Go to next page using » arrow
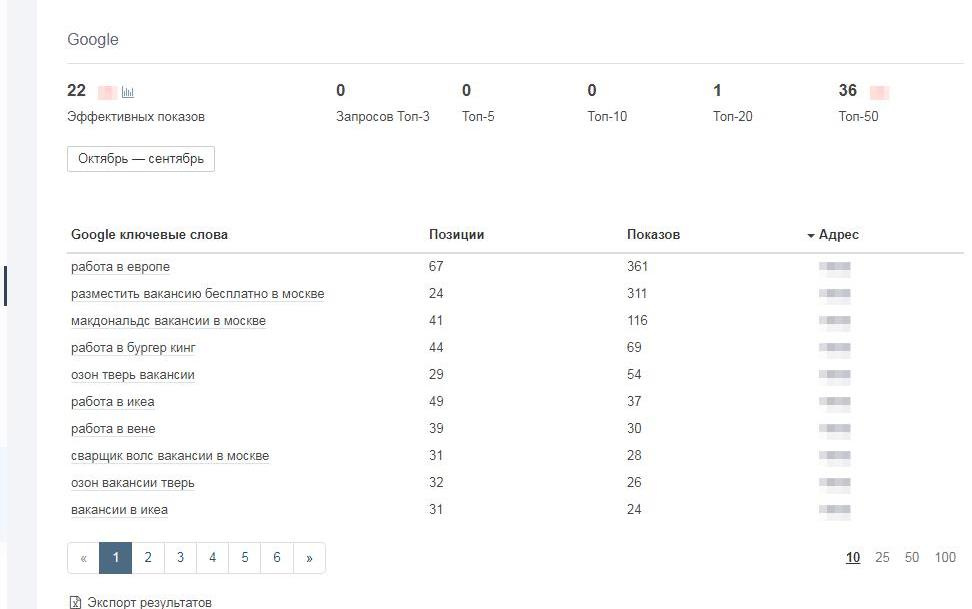The image size is (972, 609). click(309, 558)
